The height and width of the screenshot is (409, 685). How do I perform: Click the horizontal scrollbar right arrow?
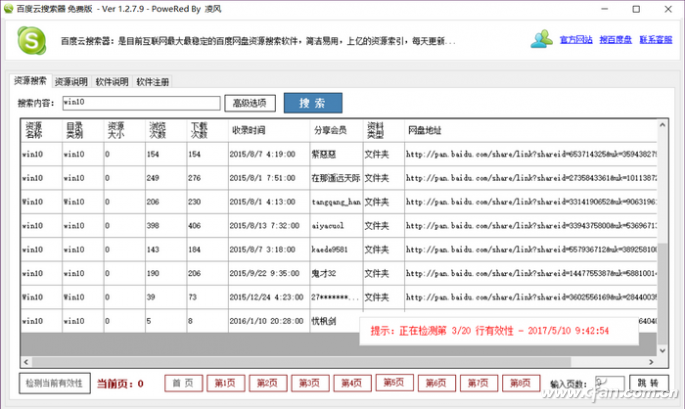[x=651, y=362]
